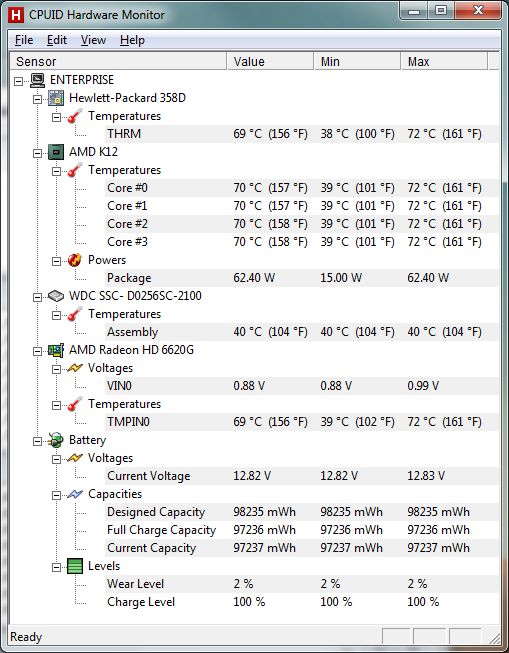Viewport: 509px width, 653px height.
Task: Click the WDC SSC hard drive icon
Action: coord(56,296)
